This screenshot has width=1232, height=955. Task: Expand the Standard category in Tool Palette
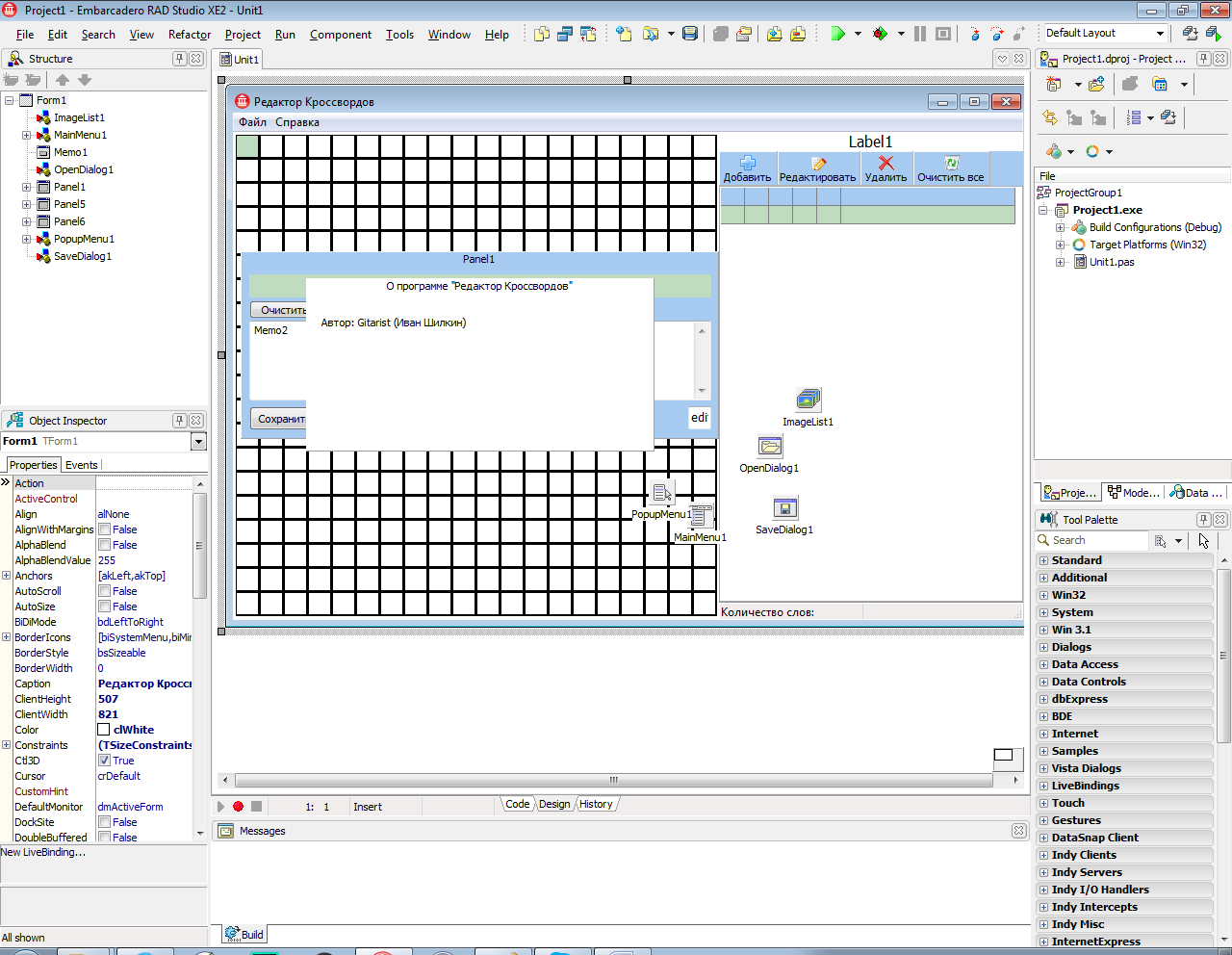pyautogui.click(x=1043, y=560)
